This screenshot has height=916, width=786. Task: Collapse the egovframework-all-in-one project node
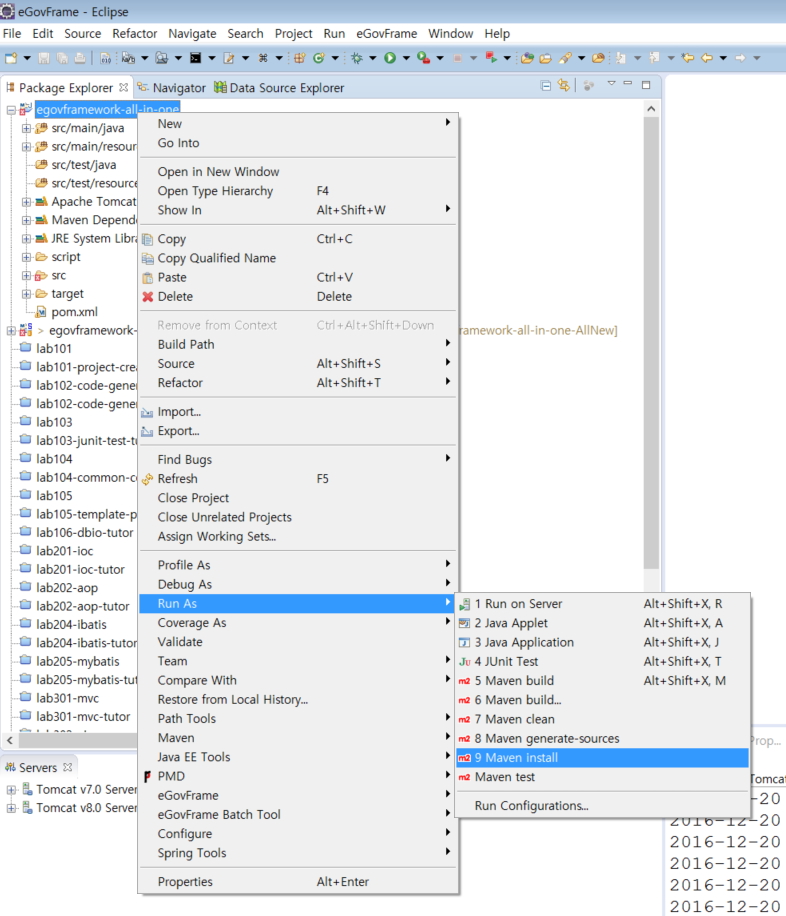[x=11, y=110]
